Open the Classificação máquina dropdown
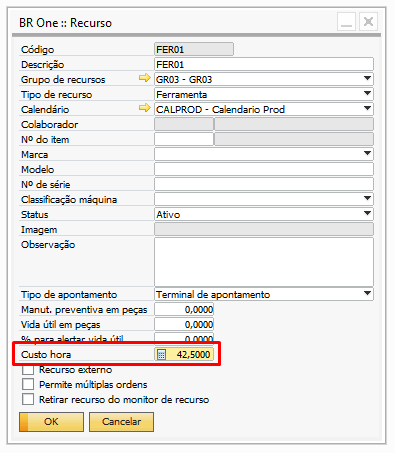 coord(367,199)
